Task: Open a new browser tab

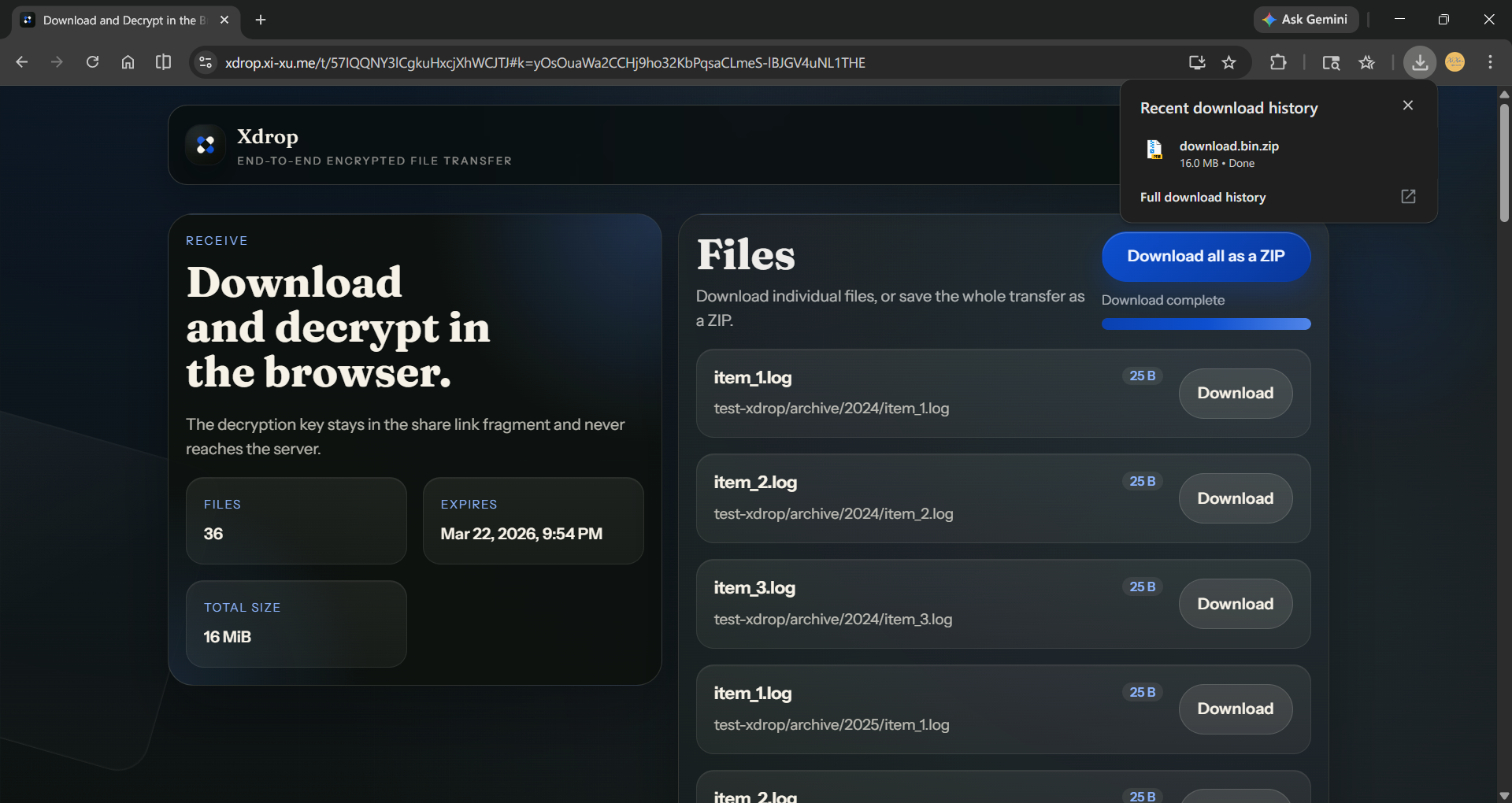Action: [261, 20]
